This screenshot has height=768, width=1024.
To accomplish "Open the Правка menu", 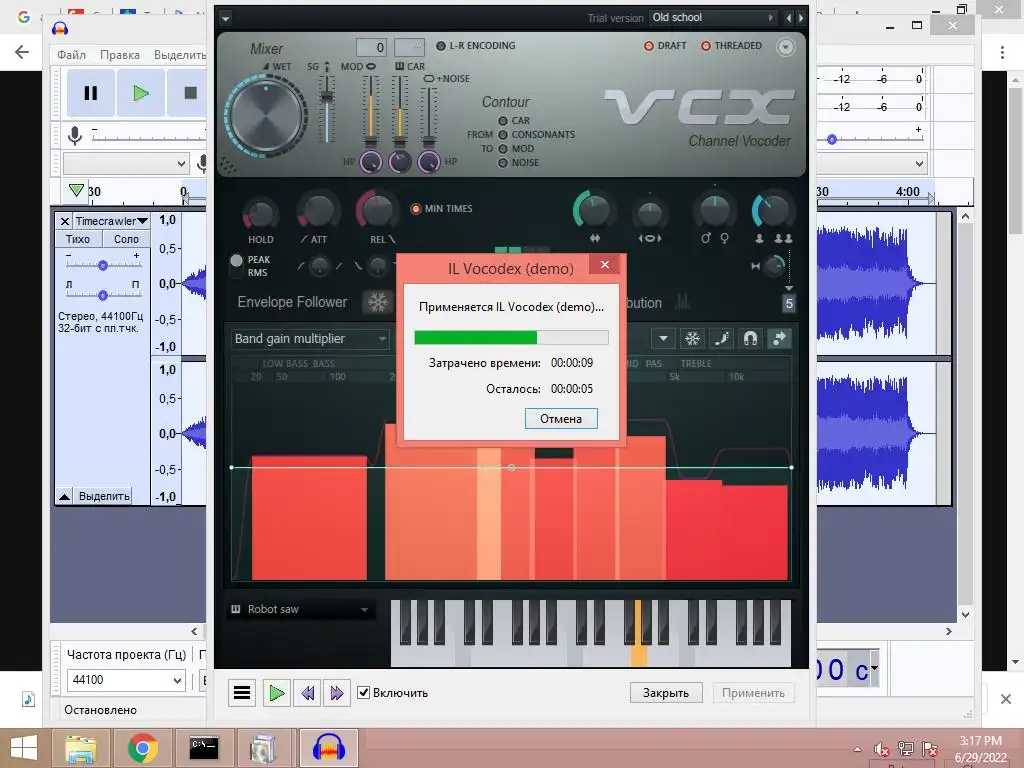I will tap(120, 55).
